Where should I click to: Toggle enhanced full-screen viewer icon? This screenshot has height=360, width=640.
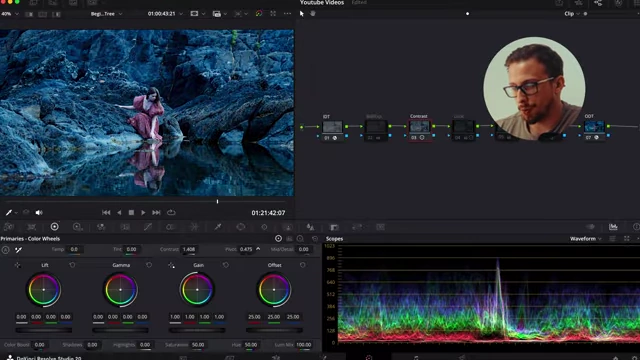tap(273, 13)
